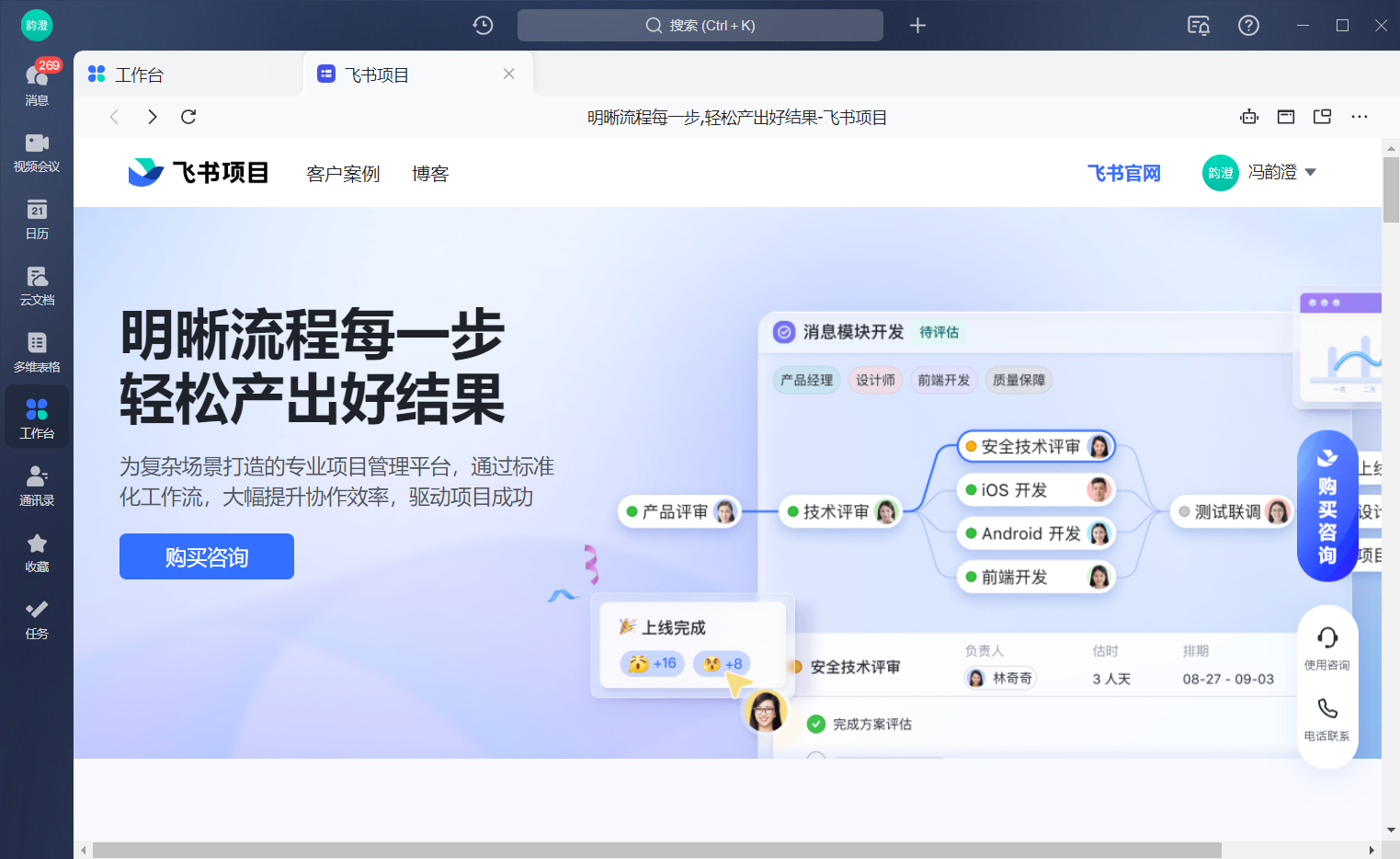The height and width of the screenshot is (859, 1400).
Task: Click the plus button beside the search bar
Action: [x=917, y=25]
